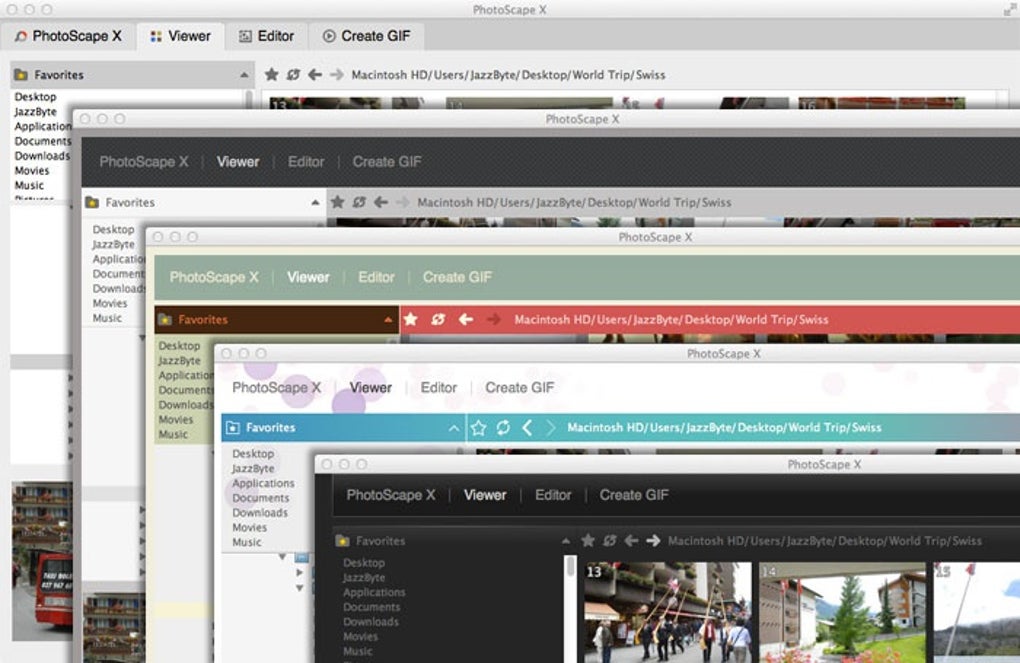Select Music in the dark gray theme window
Image resolution: width=1020 pixels, height=663 pixels.
(x=107, y=318)
